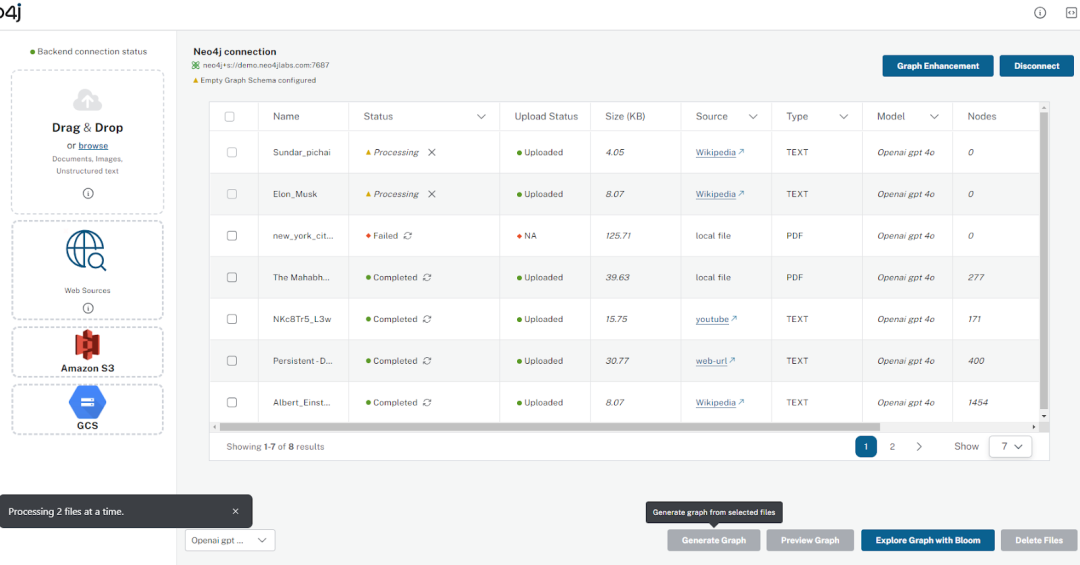Screen dimensions: 1080x565
Task: Select The Mahabh... row checkbox
Action: (x=232, y=278)
